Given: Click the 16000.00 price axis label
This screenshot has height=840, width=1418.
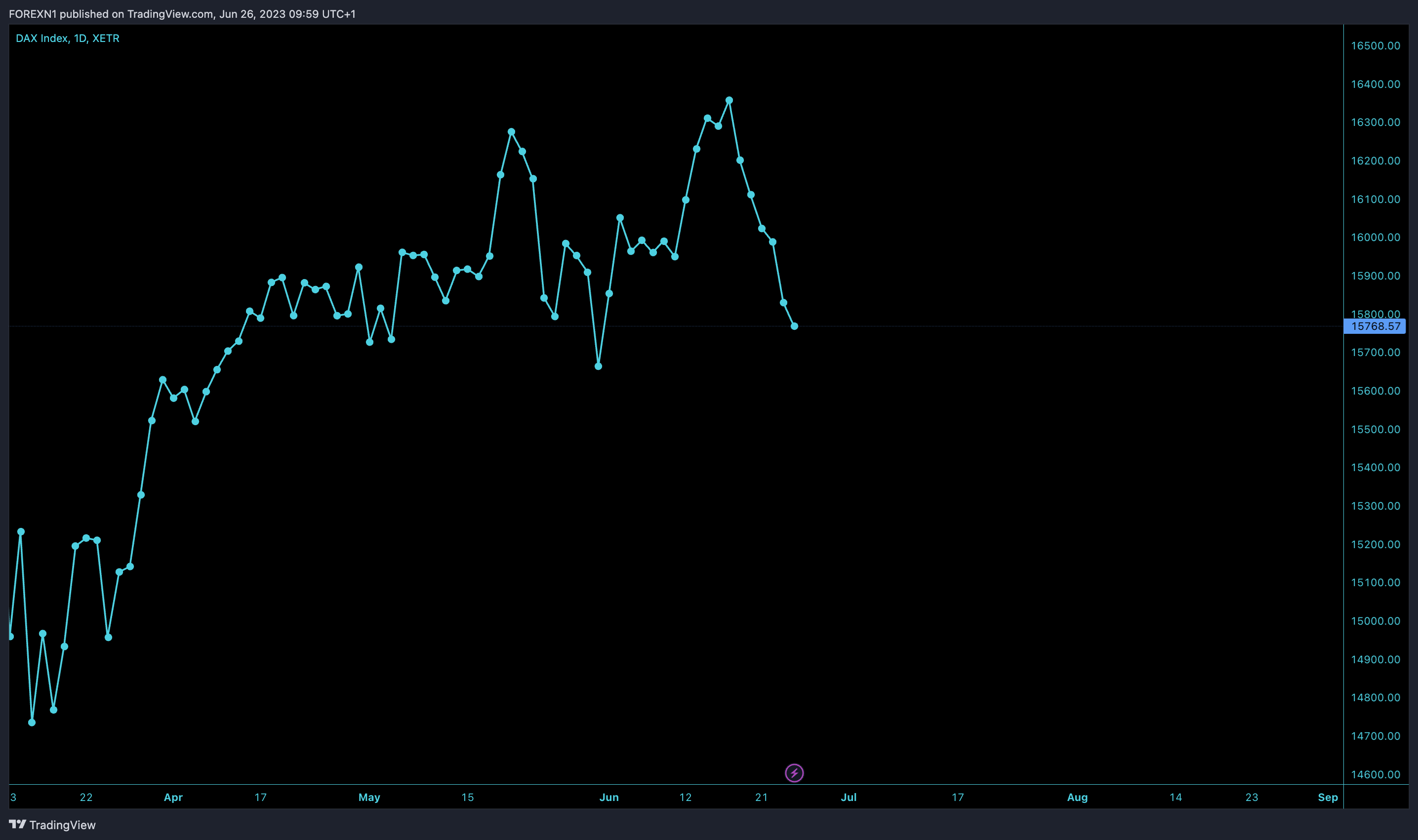Looking at the screenshot, I should pyautogui.click(x=1376, y=237).
